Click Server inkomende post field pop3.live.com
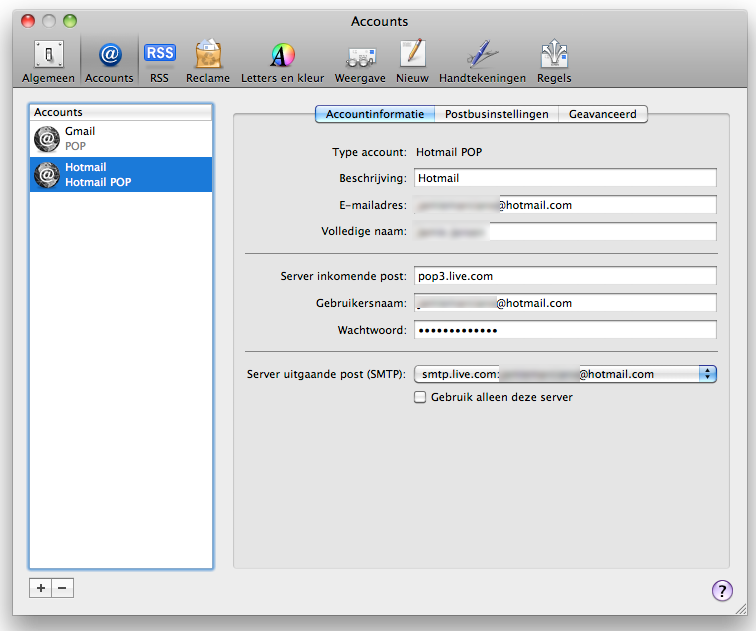756x631 pixels. coord(565,276)
